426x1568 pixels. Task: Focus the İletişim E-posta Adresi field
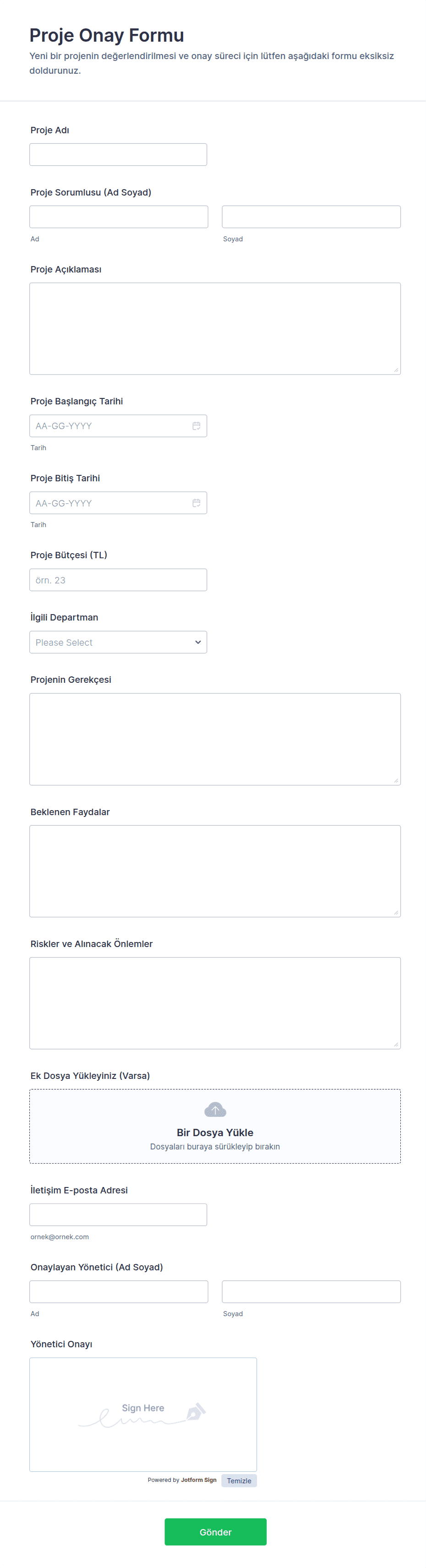point(118,1214)
